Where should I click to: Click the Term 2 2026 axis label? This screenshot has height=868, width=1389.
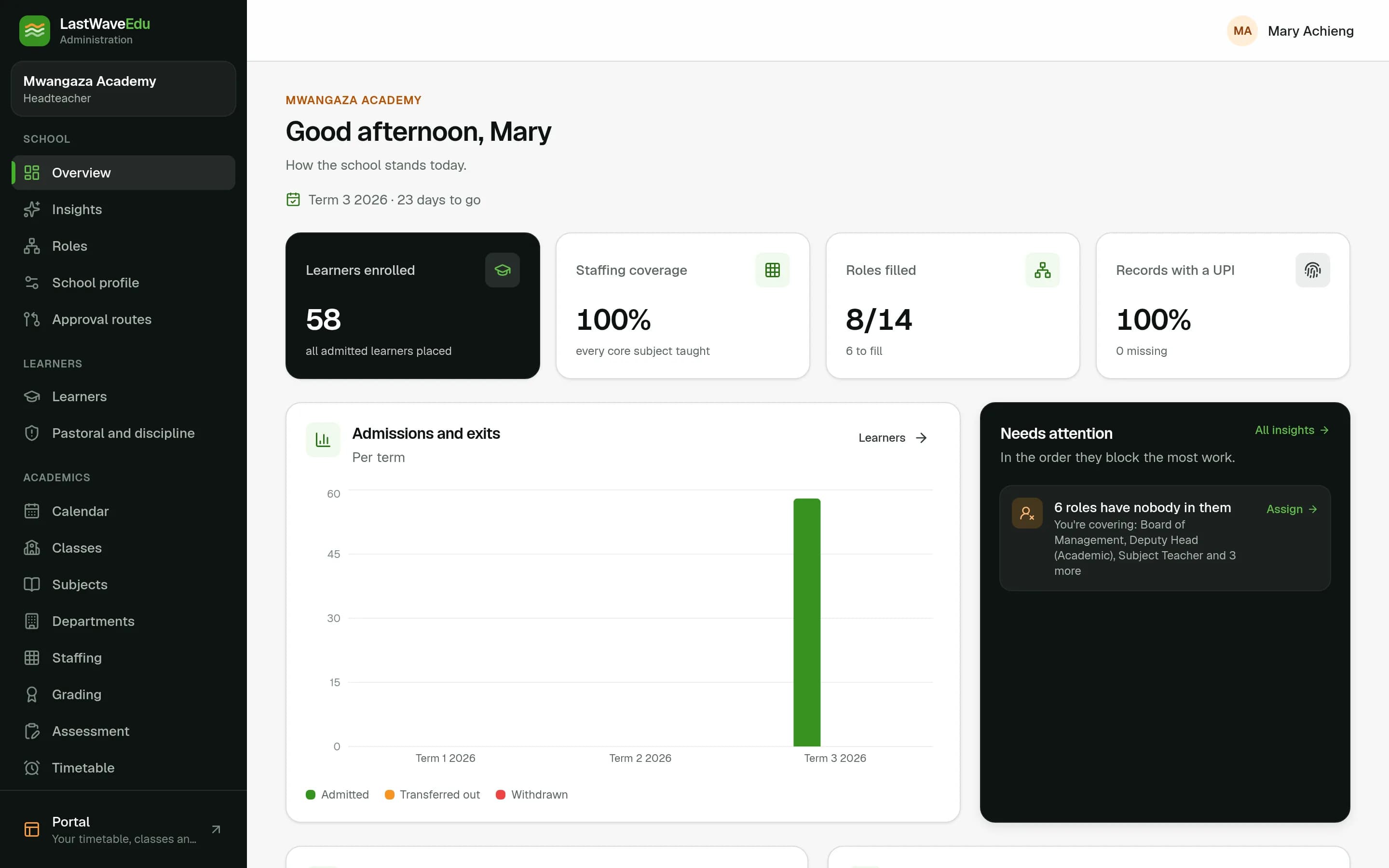coord(640,758)
